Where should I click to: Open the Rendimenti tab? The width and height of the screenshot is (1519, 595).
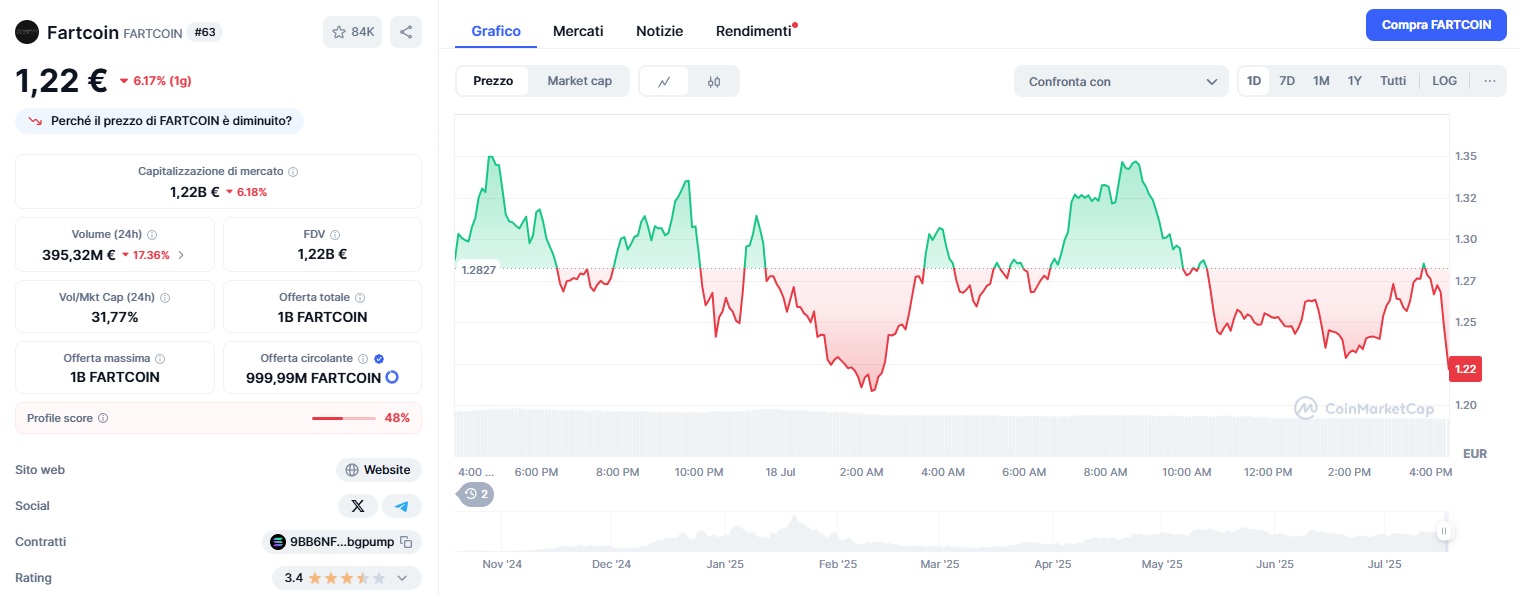coord(751,30)
